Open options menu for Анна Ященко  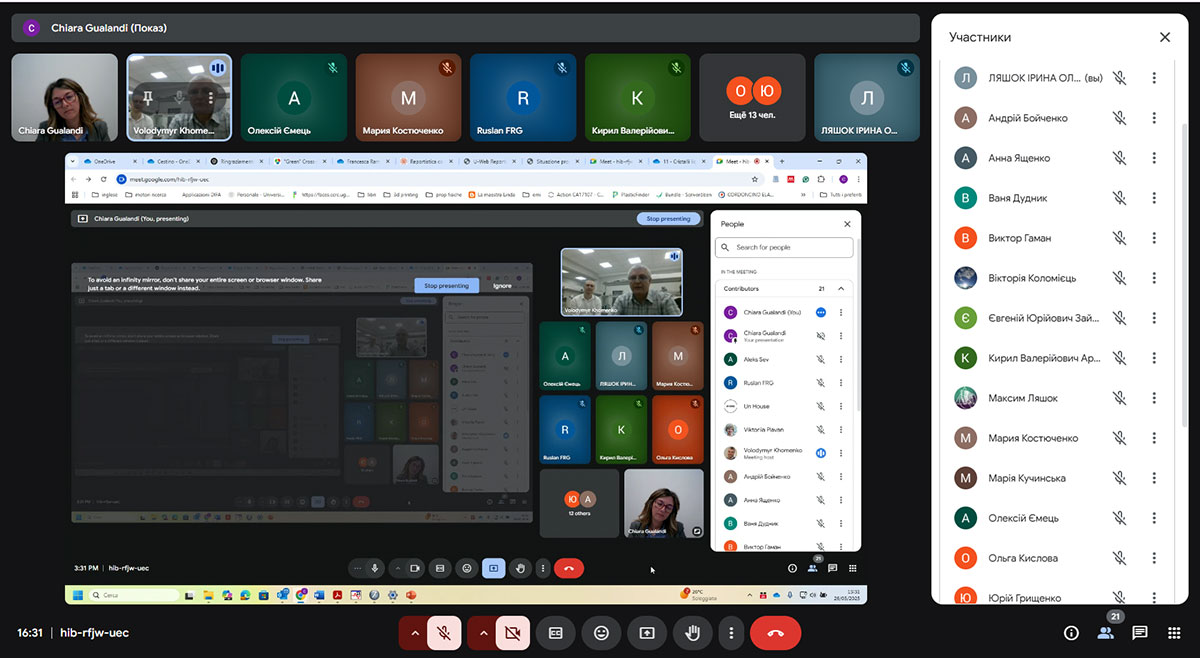[1154, 158]
